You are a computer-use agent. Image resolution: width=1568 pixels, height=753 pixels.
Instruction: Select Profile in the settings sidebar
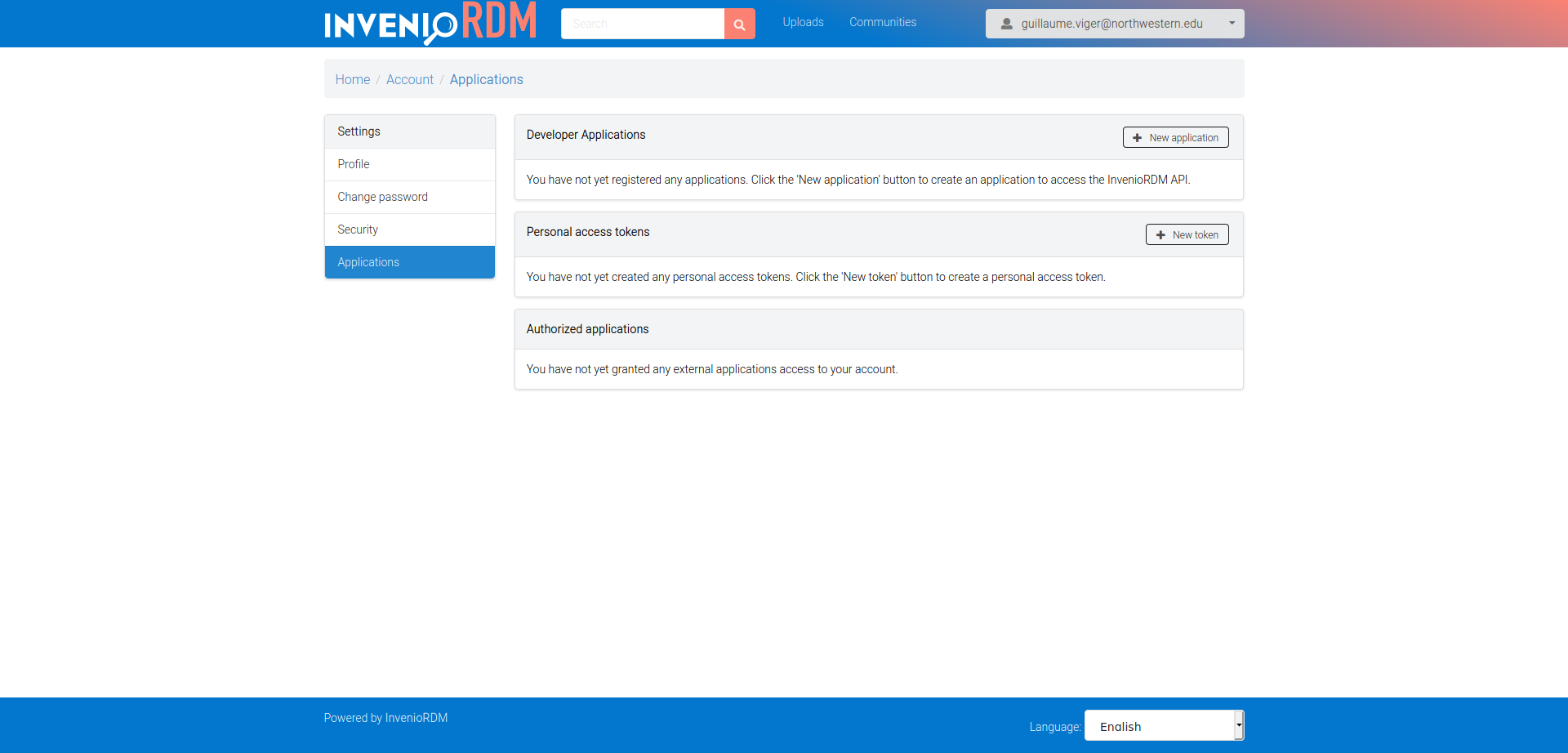pos(354,164)
